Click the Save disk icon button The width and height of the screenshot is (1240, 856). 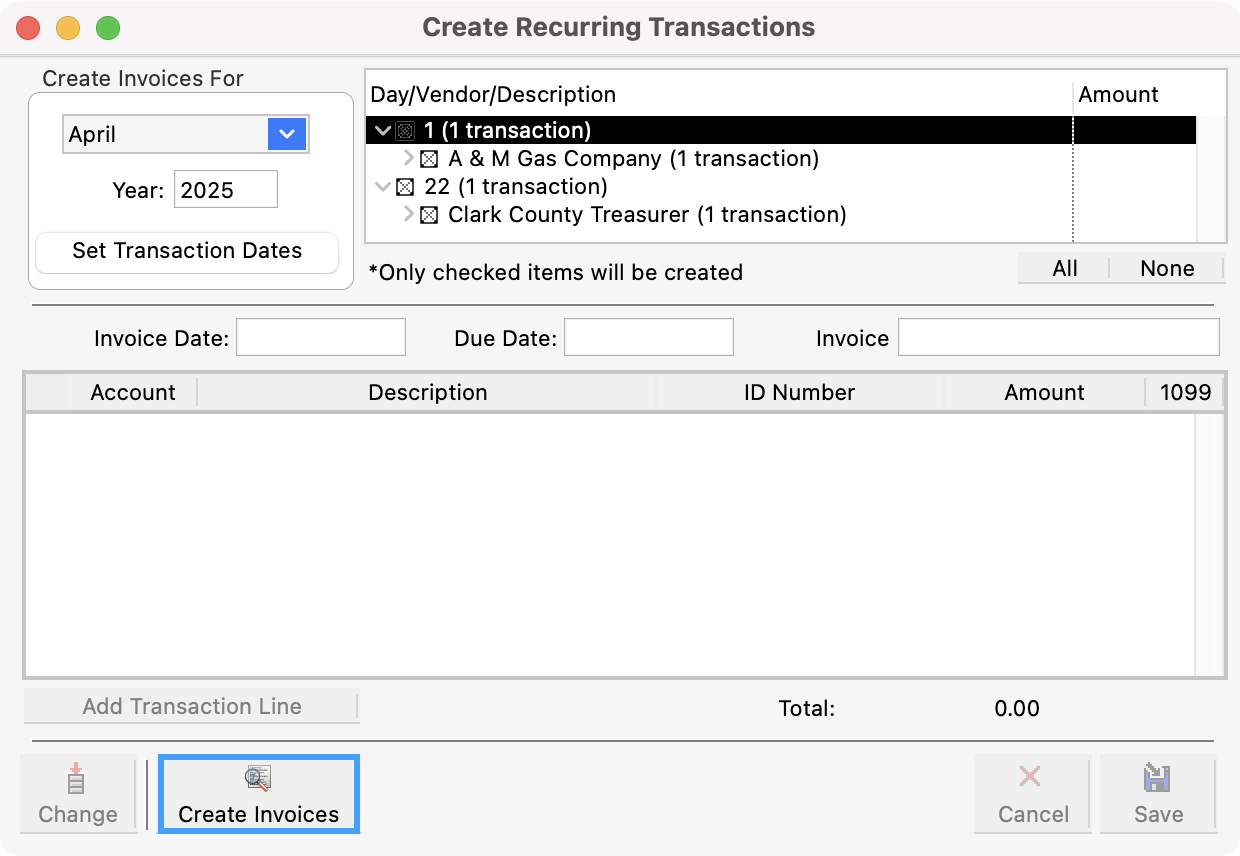click(x=1158, y=795)
